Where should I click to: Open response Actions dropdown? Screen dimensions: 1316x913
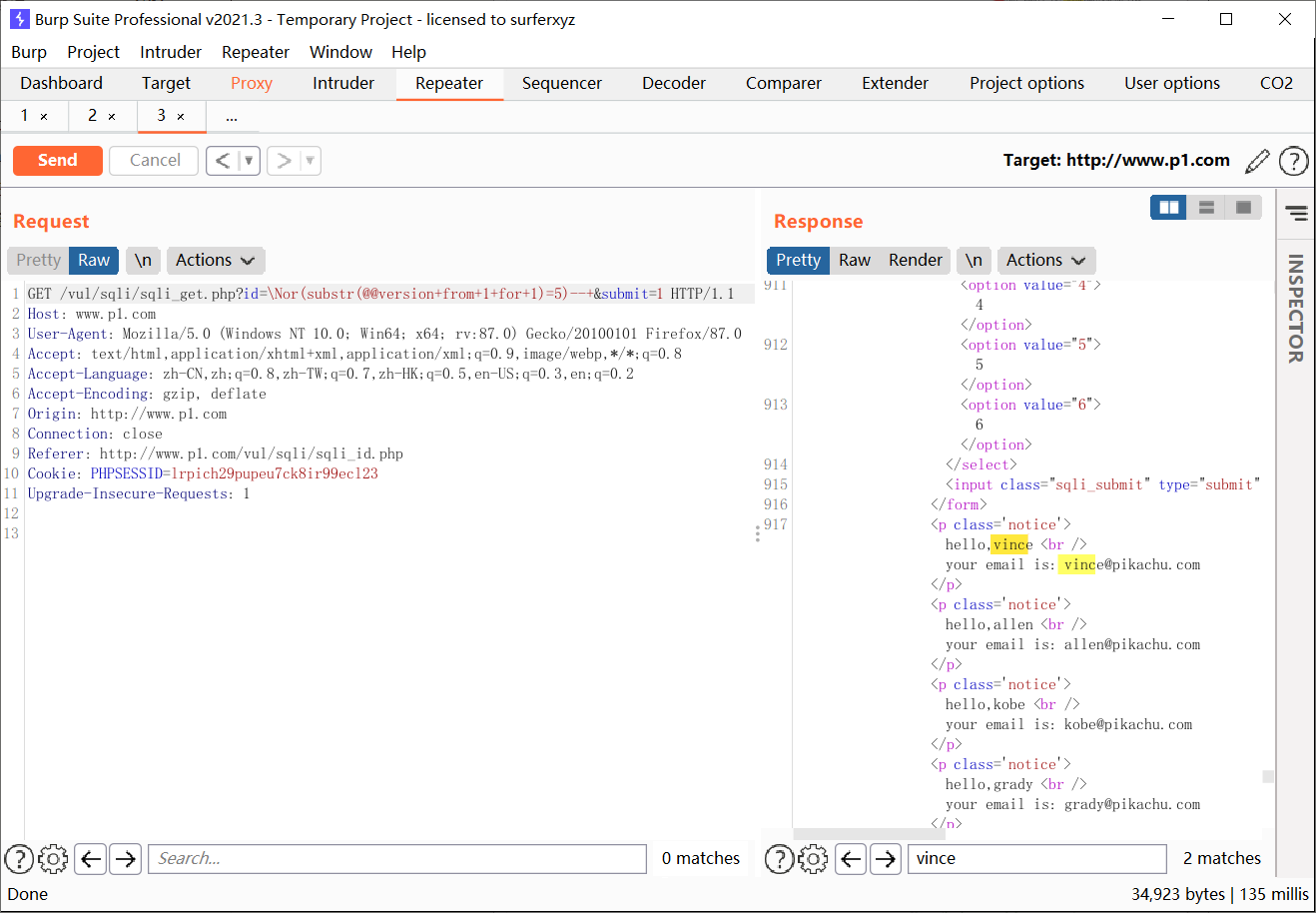1045,261
